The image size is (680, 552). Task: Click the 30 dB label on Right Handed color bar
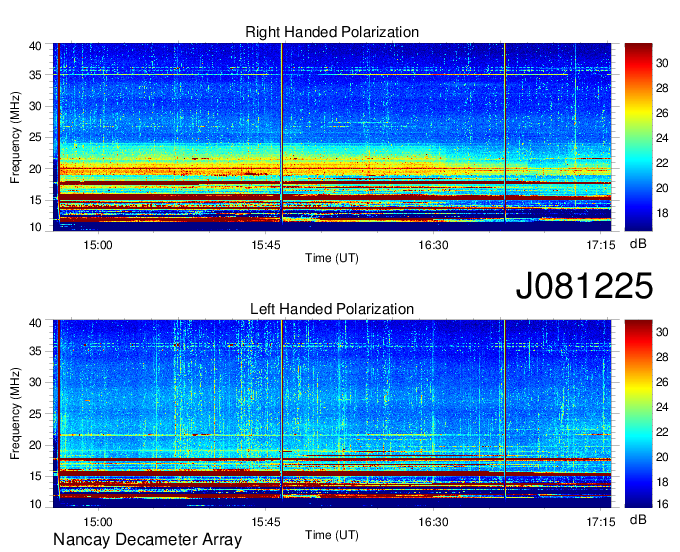662,63
